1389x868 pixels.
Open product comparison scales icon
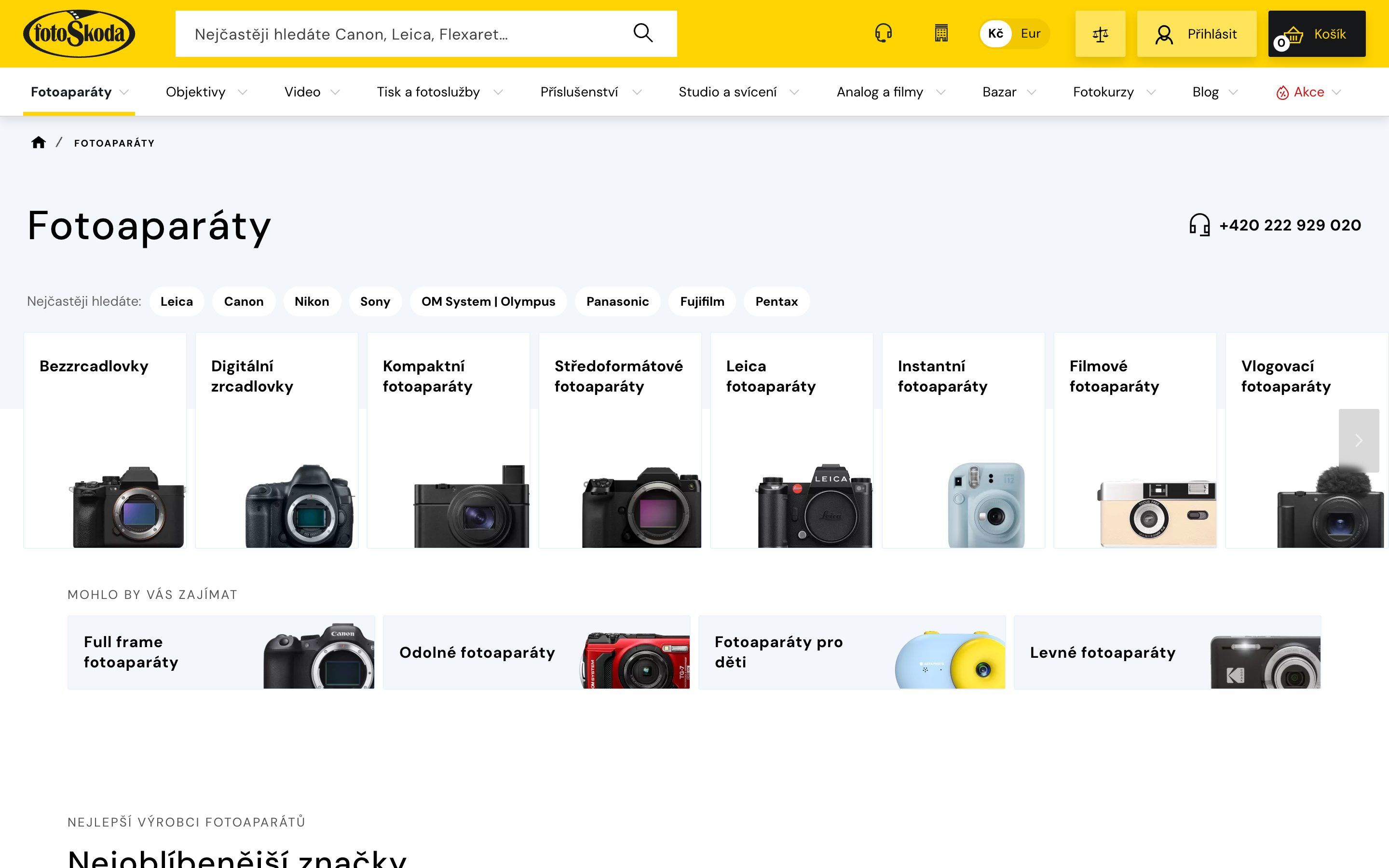coord(1100,34)
